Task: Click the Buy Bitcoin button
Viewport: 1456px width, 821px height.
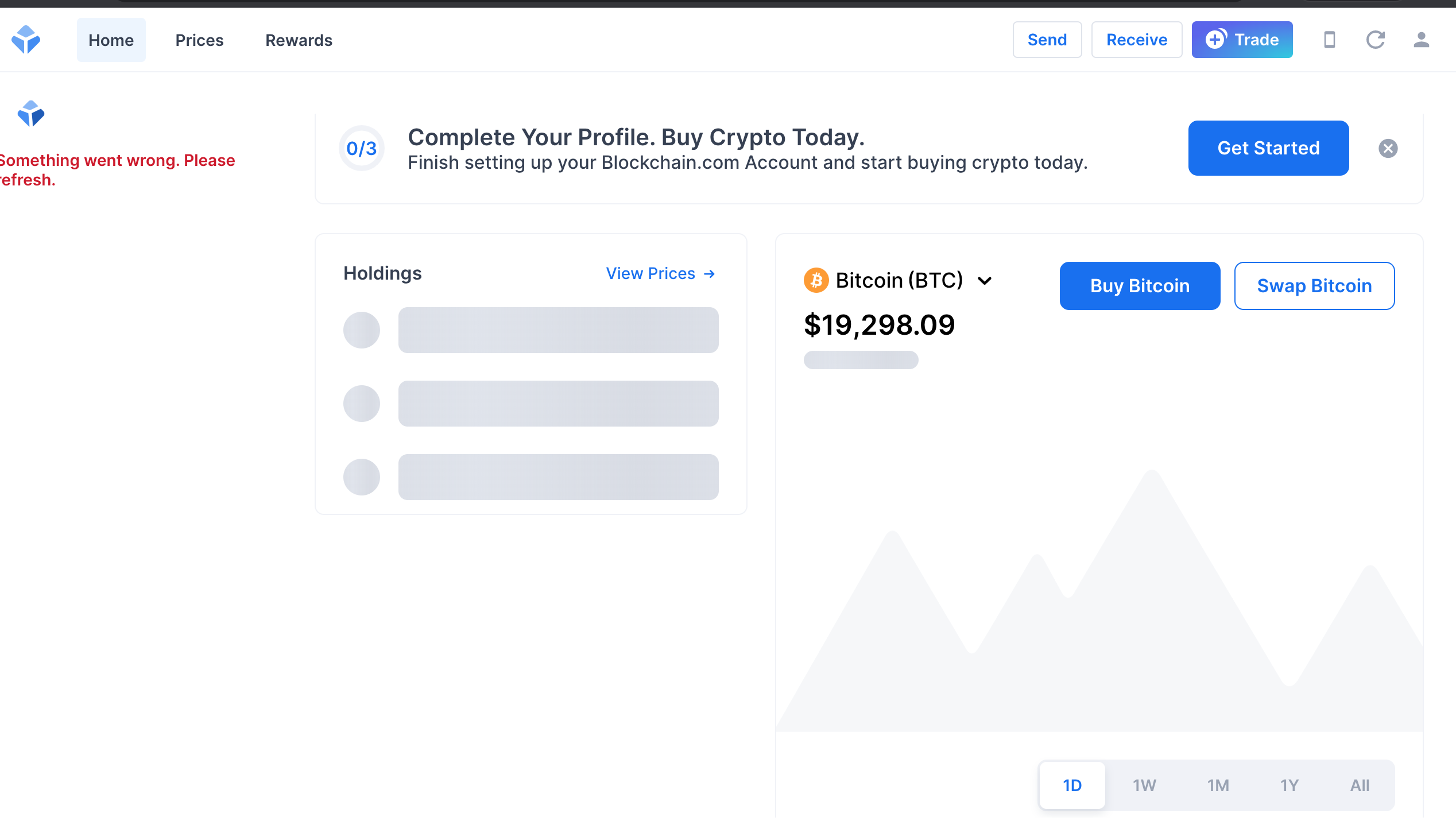Action: (1140, 286)
